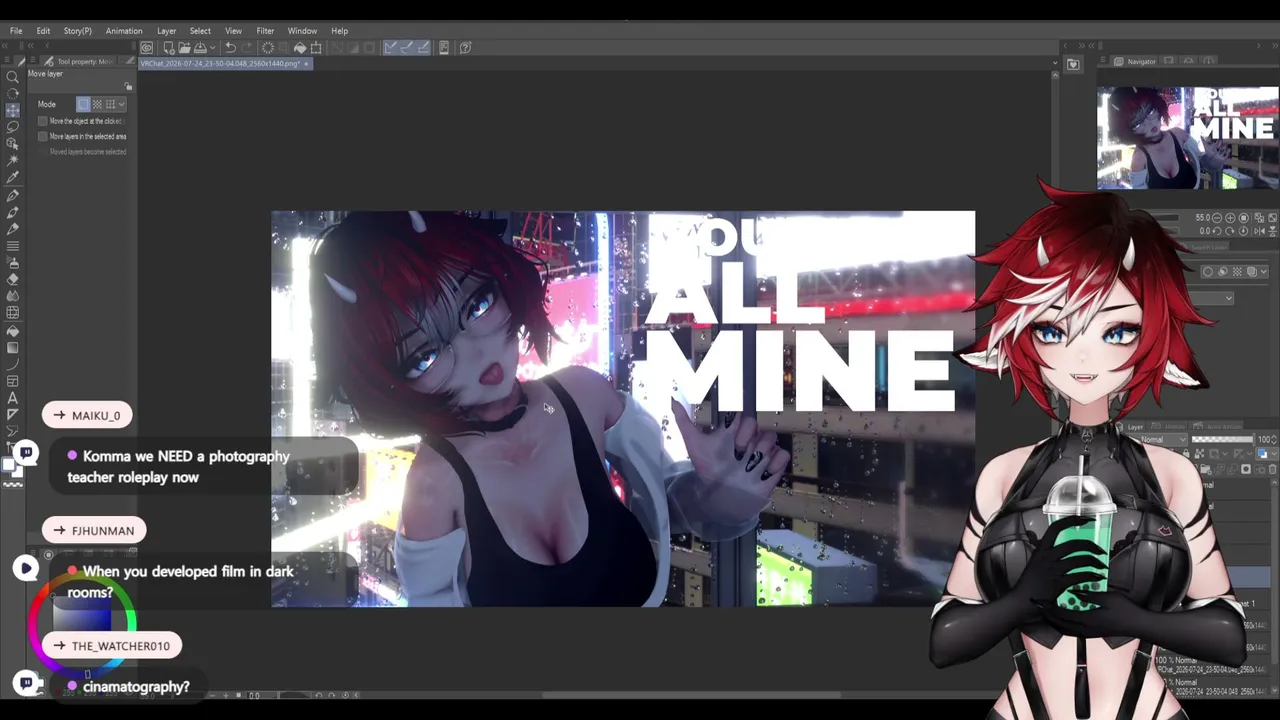Create a new canvas from command bar
Viewport: 1280px width, 720px height.
(x=169, y=47)
